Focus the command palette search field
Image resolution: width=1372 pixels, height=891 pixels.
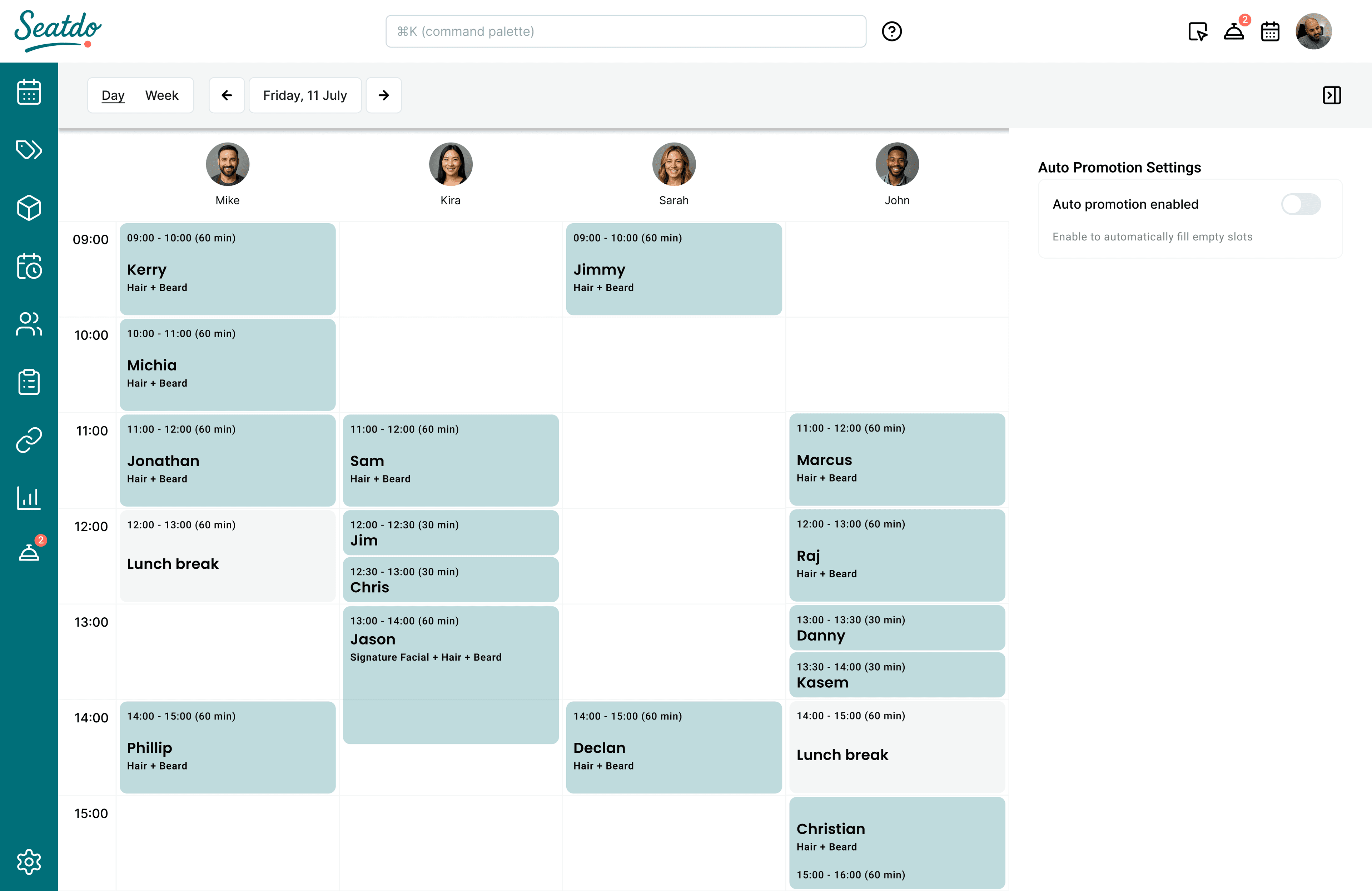(626, 31)
